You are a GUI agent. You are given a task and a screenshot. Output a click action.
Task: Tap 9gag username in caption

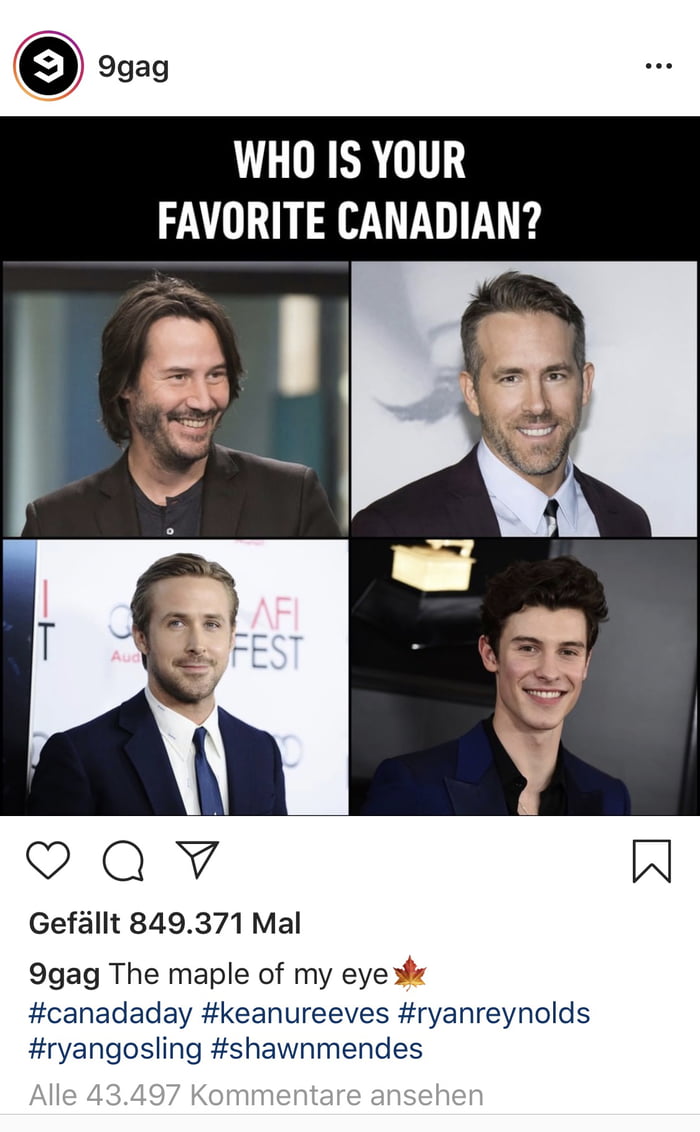click(x=64, y=975)
